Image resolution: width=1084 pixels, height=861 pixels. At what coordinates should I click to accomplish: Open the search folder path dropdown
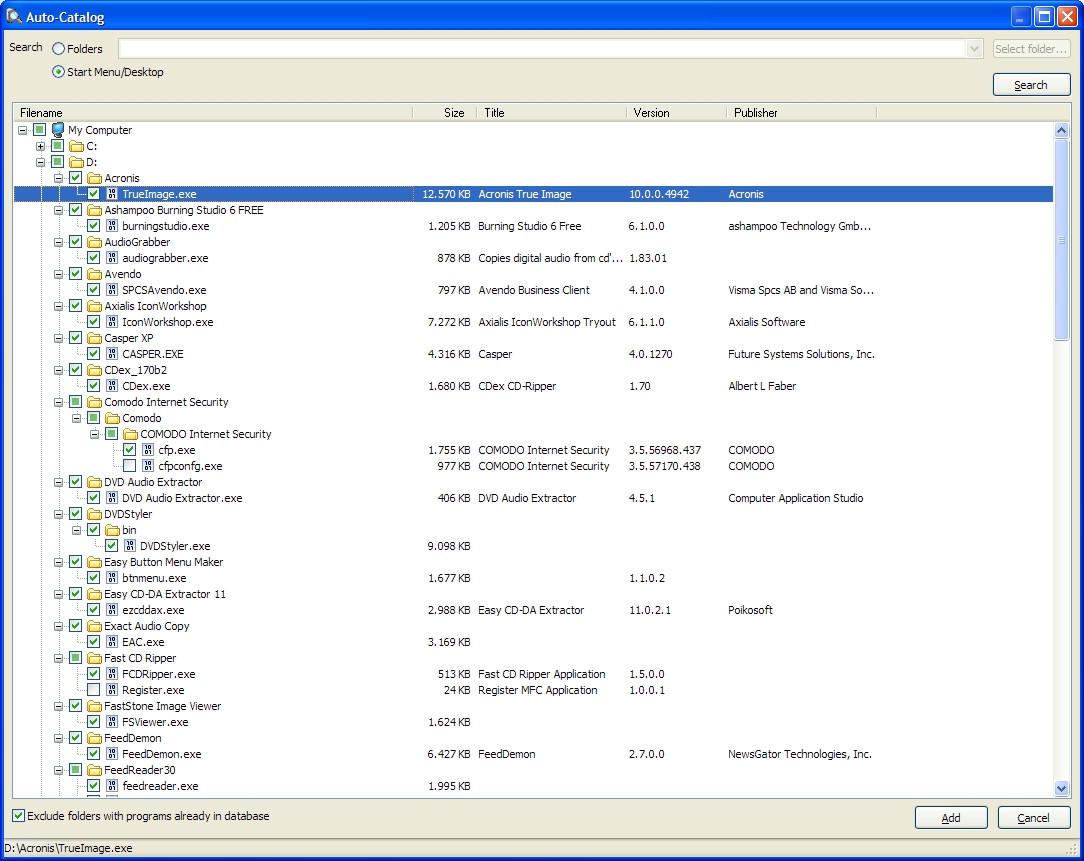974,48
